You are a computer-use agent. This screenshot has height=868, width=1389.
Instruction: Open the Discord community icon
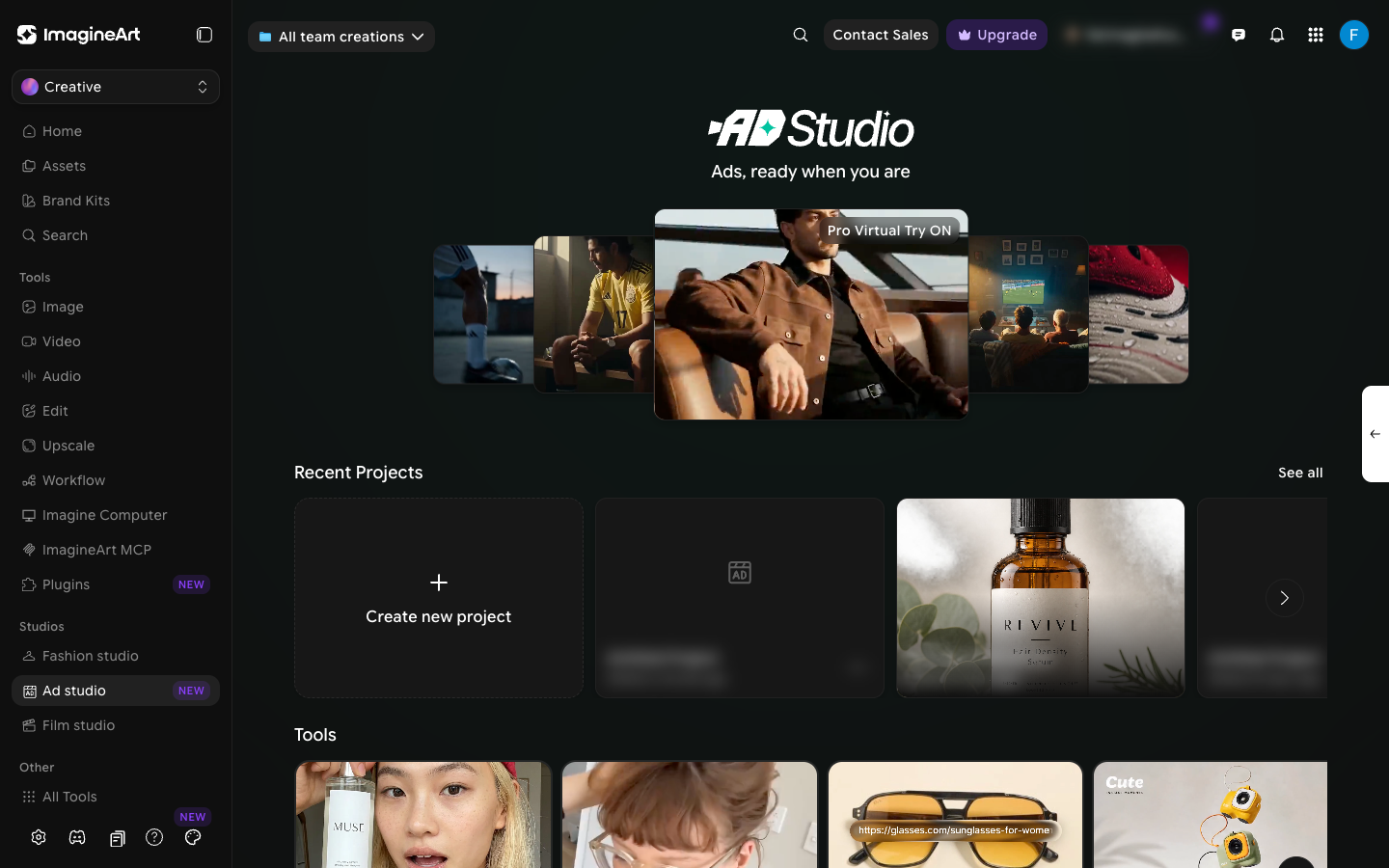click(77, 837)
